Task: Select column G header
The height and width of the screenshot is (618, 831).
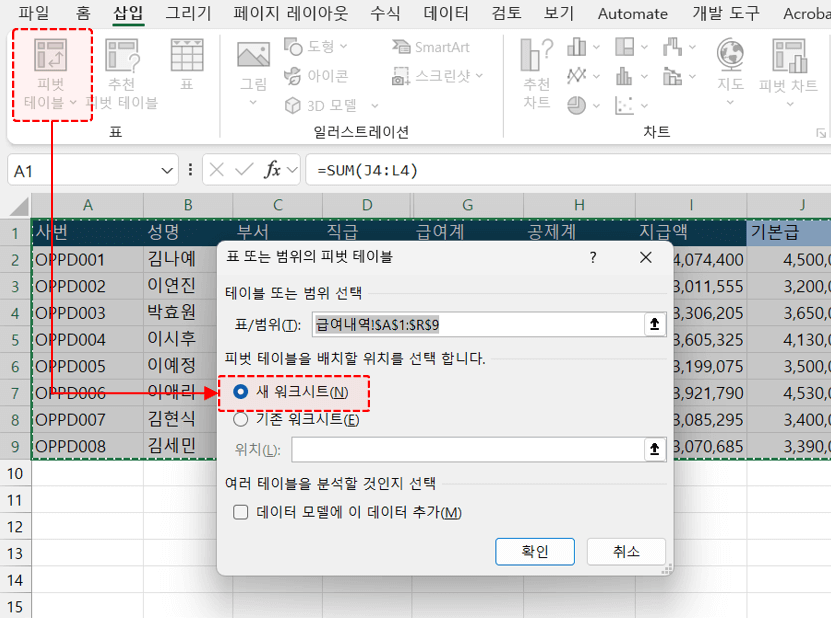Action: click(x=467, y=205)
